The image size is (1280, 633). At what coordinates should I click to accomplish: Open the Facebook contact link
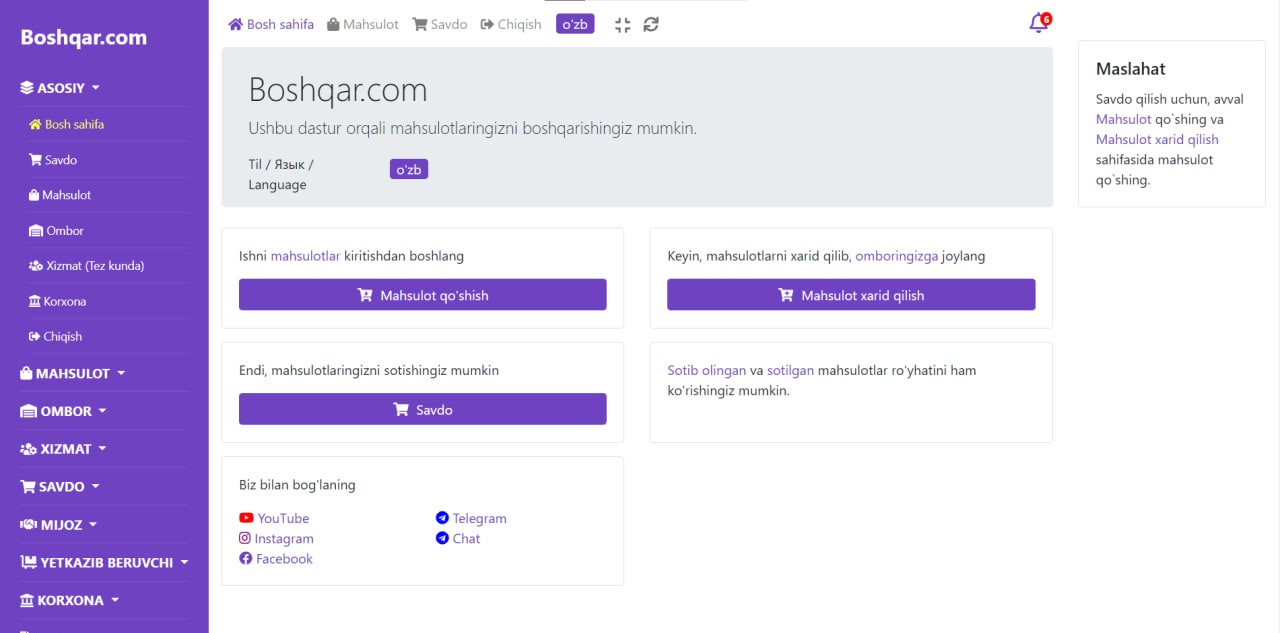point(283,559)
